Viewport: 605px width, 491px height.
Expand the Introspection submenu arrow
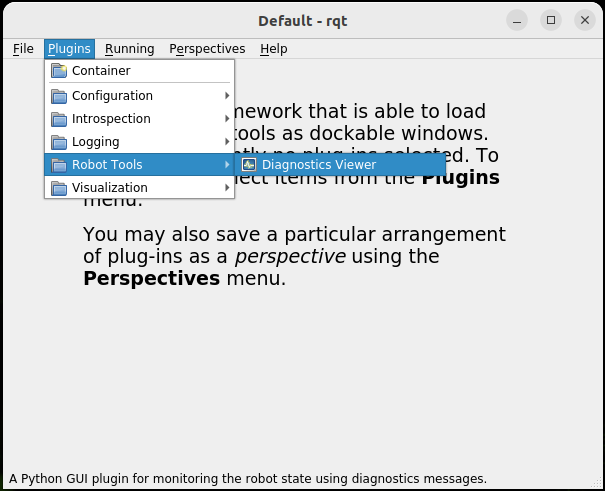pyautogui.click(x=227, y=119)
